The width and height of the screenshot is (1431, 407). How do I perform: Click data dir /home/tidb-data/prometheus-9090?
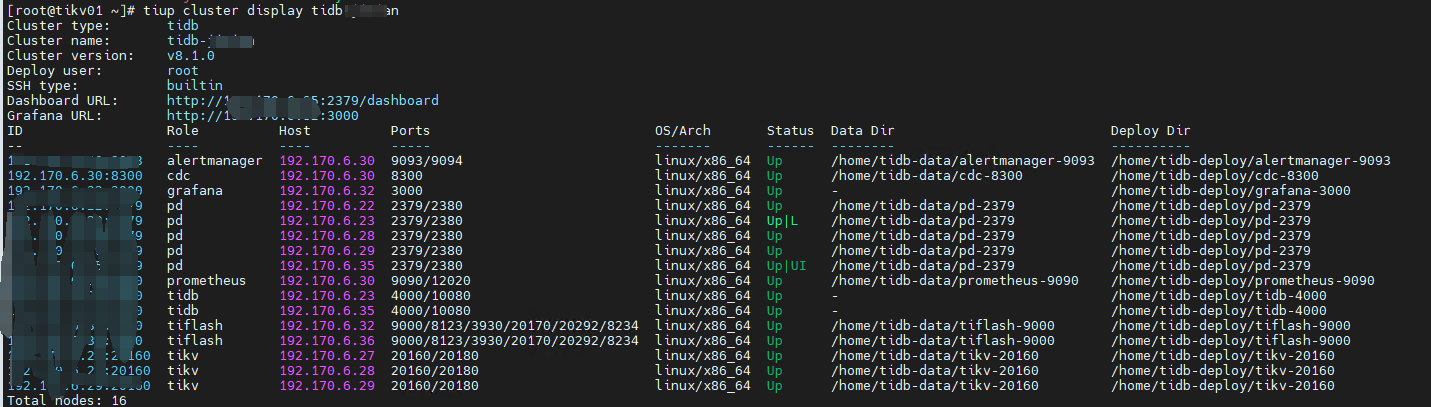(x=954, y=281)
